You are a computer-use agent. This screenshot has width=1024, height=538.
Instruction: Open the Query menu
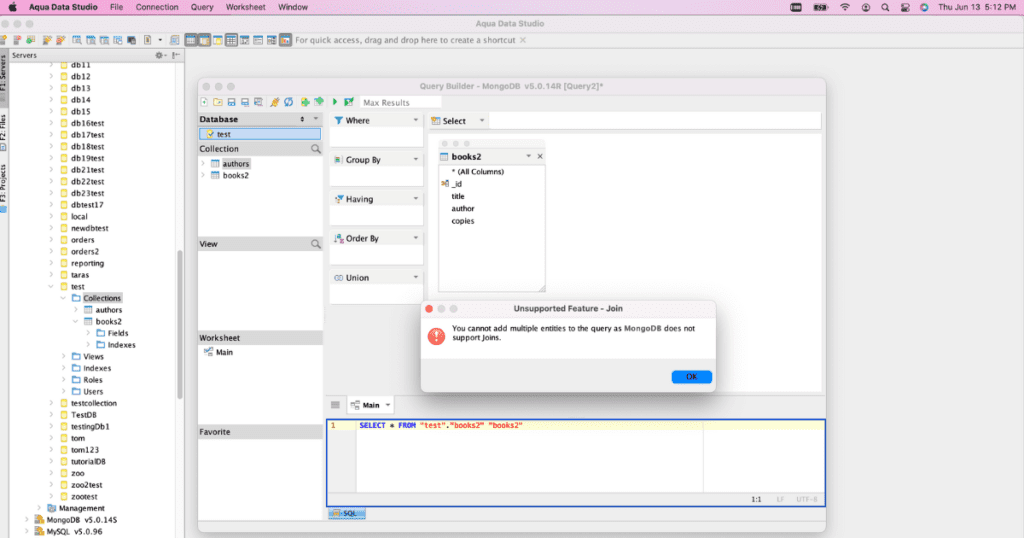pyautogui.click(x=202, y=7)
